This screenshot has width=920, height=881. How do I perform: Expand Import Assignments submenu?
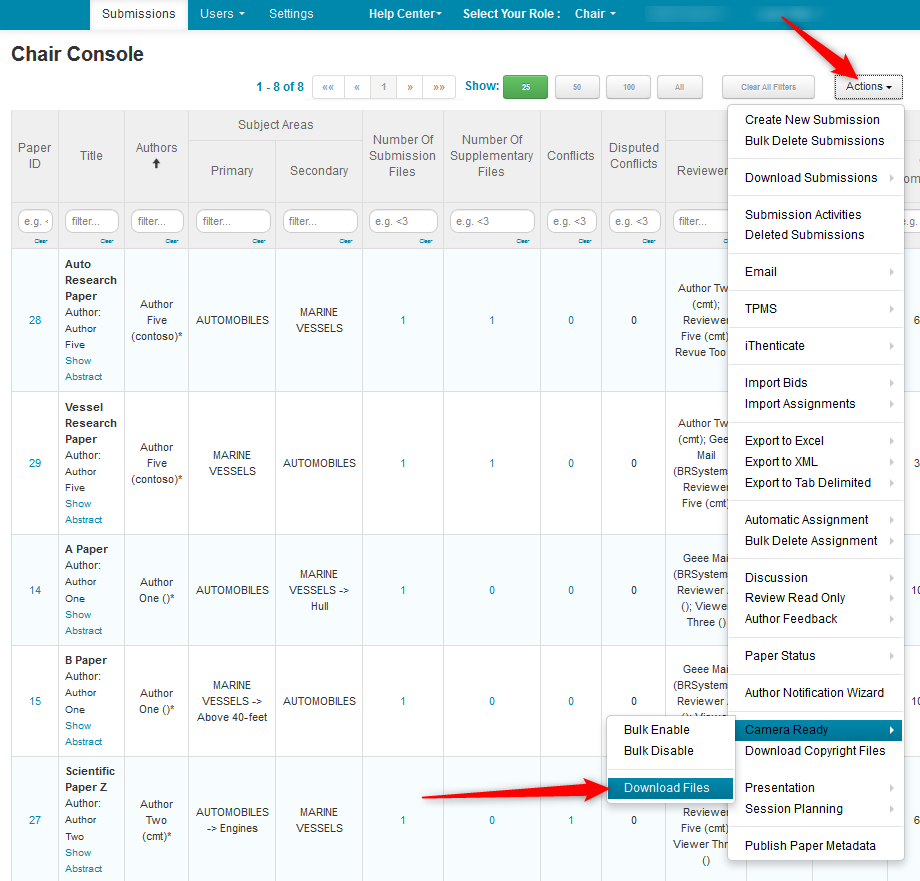[x=816, y=404]
